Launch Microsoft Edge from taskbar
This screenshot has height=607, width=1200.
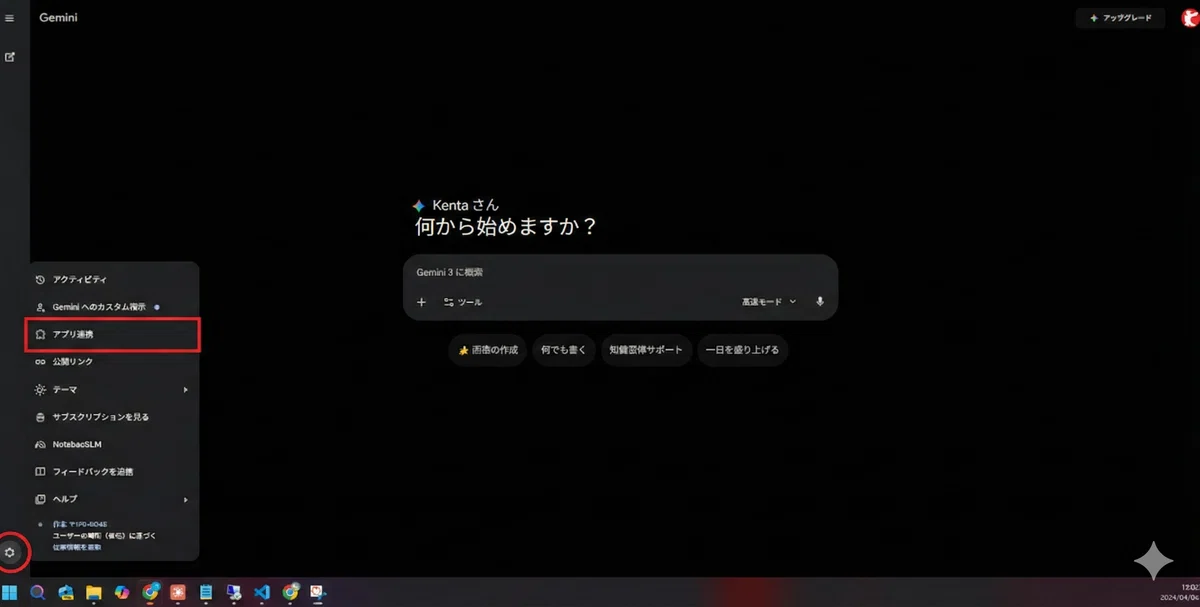[x=66, y=592]
